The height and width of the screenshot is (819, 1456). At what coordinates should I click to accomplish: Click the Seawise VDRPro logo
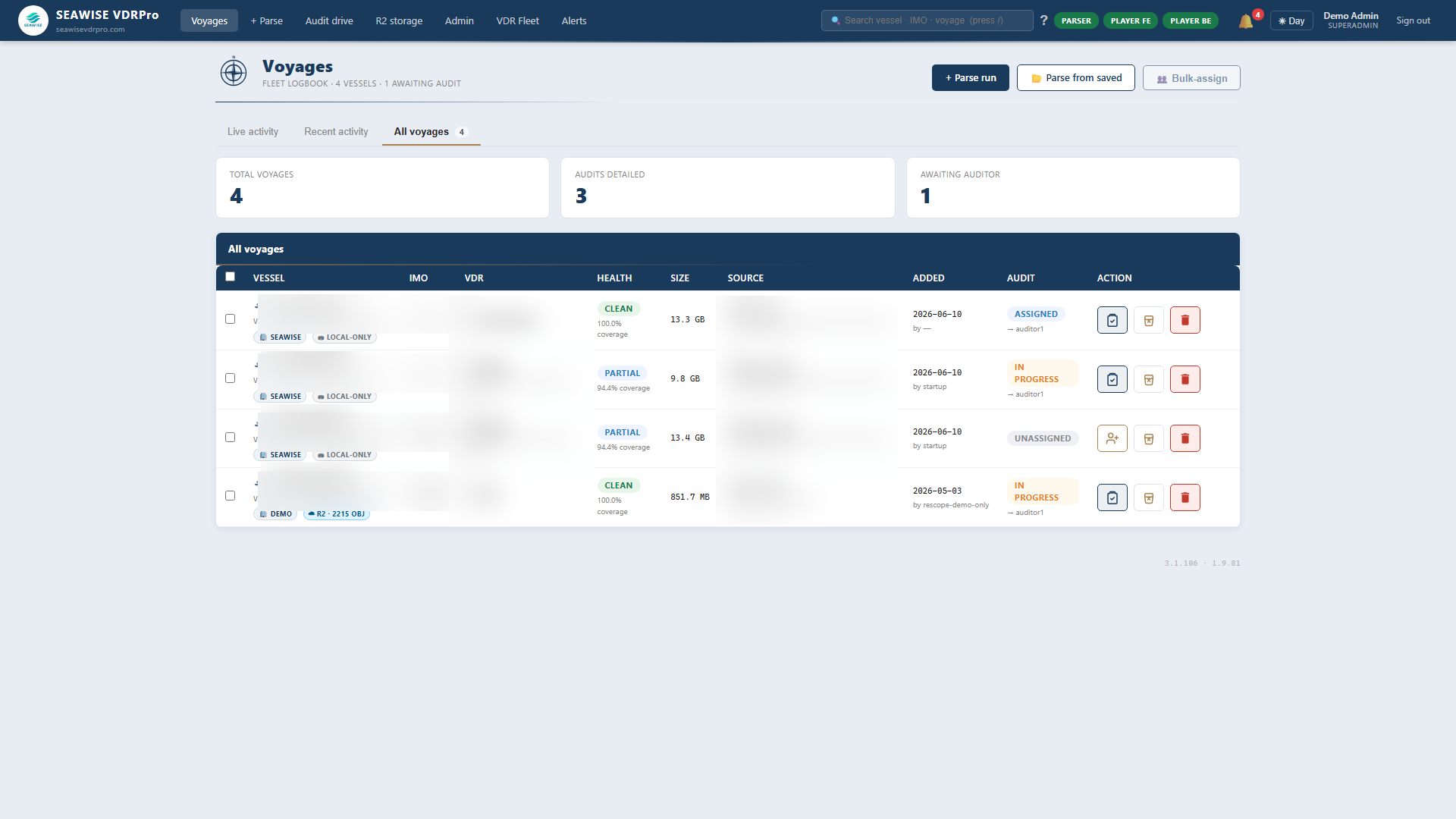(33, 20)
